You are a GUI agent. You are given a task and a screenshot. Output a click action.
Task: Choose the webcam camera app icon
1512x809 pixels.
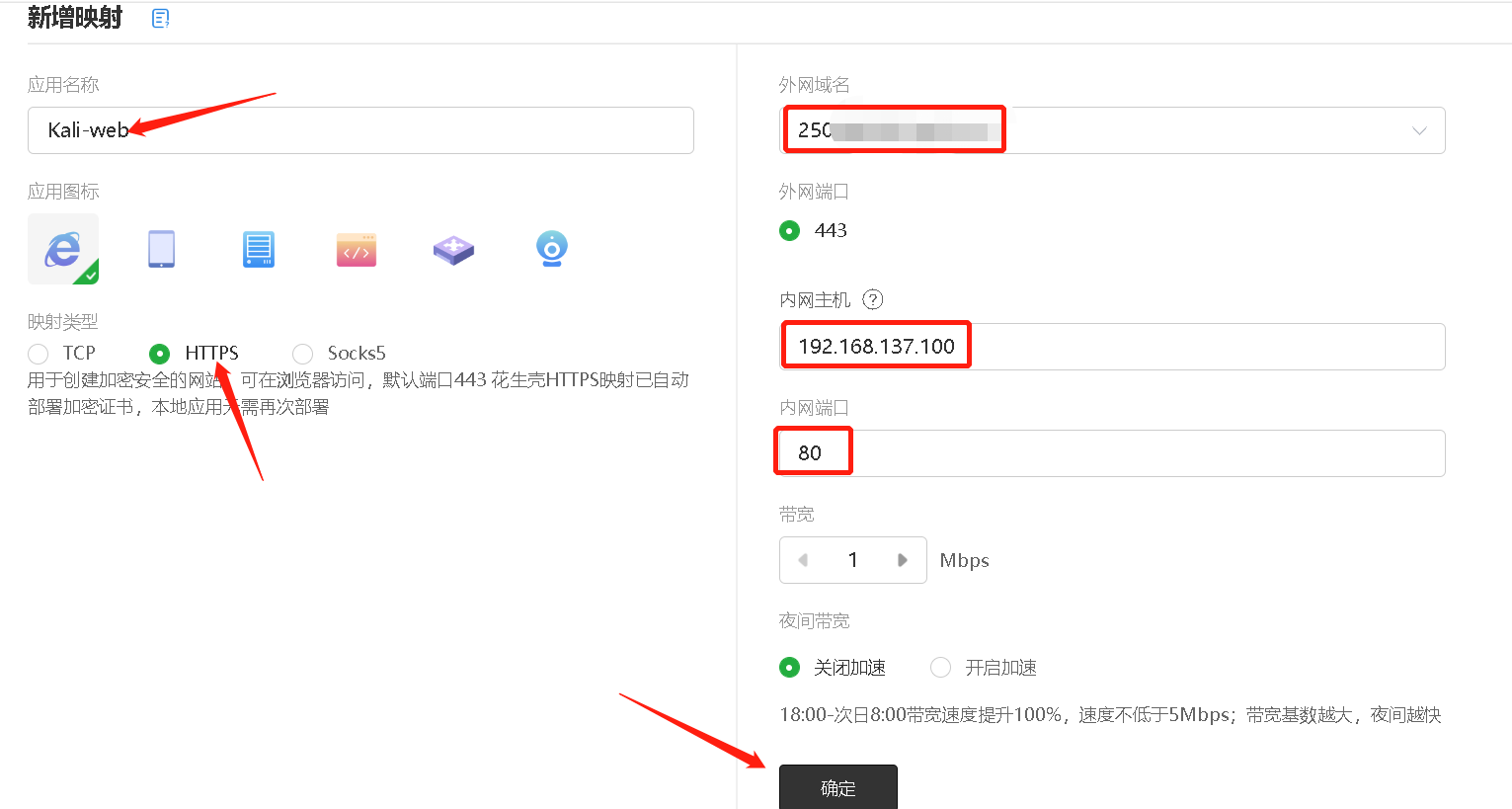click(552, 249)
